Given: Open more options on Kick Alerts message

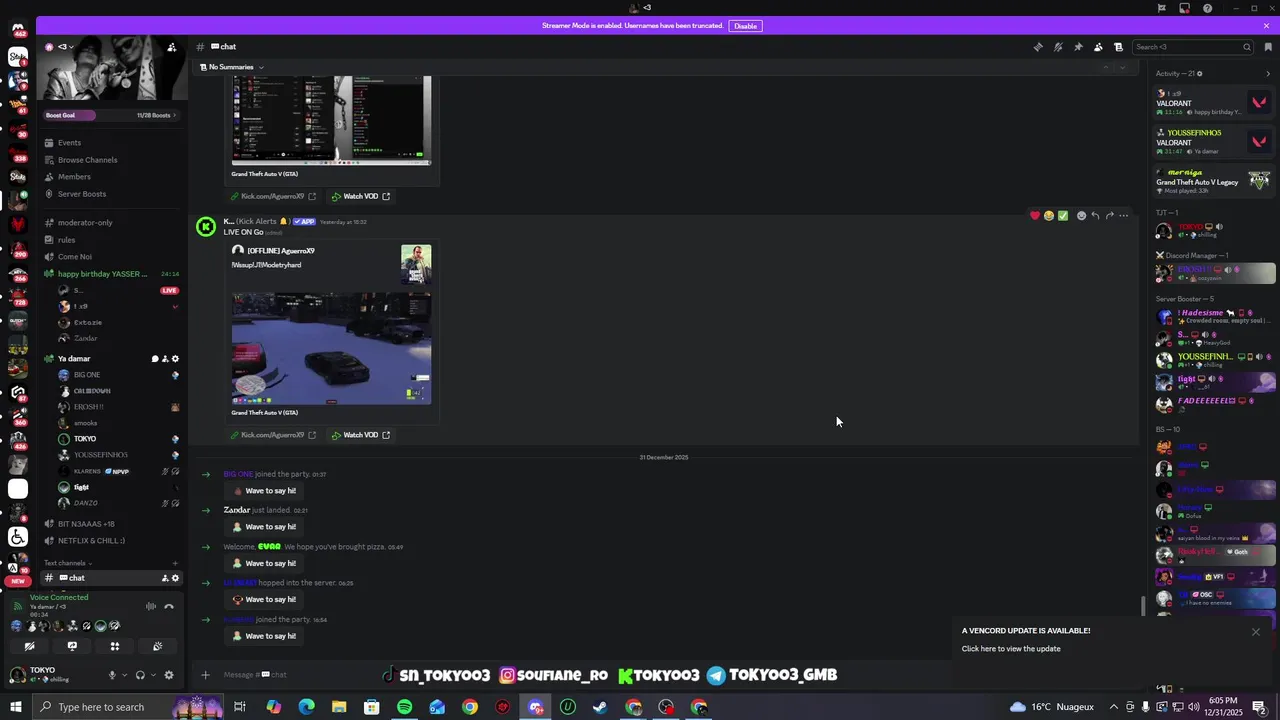Looking at the screenshot, I should 1123,216.
